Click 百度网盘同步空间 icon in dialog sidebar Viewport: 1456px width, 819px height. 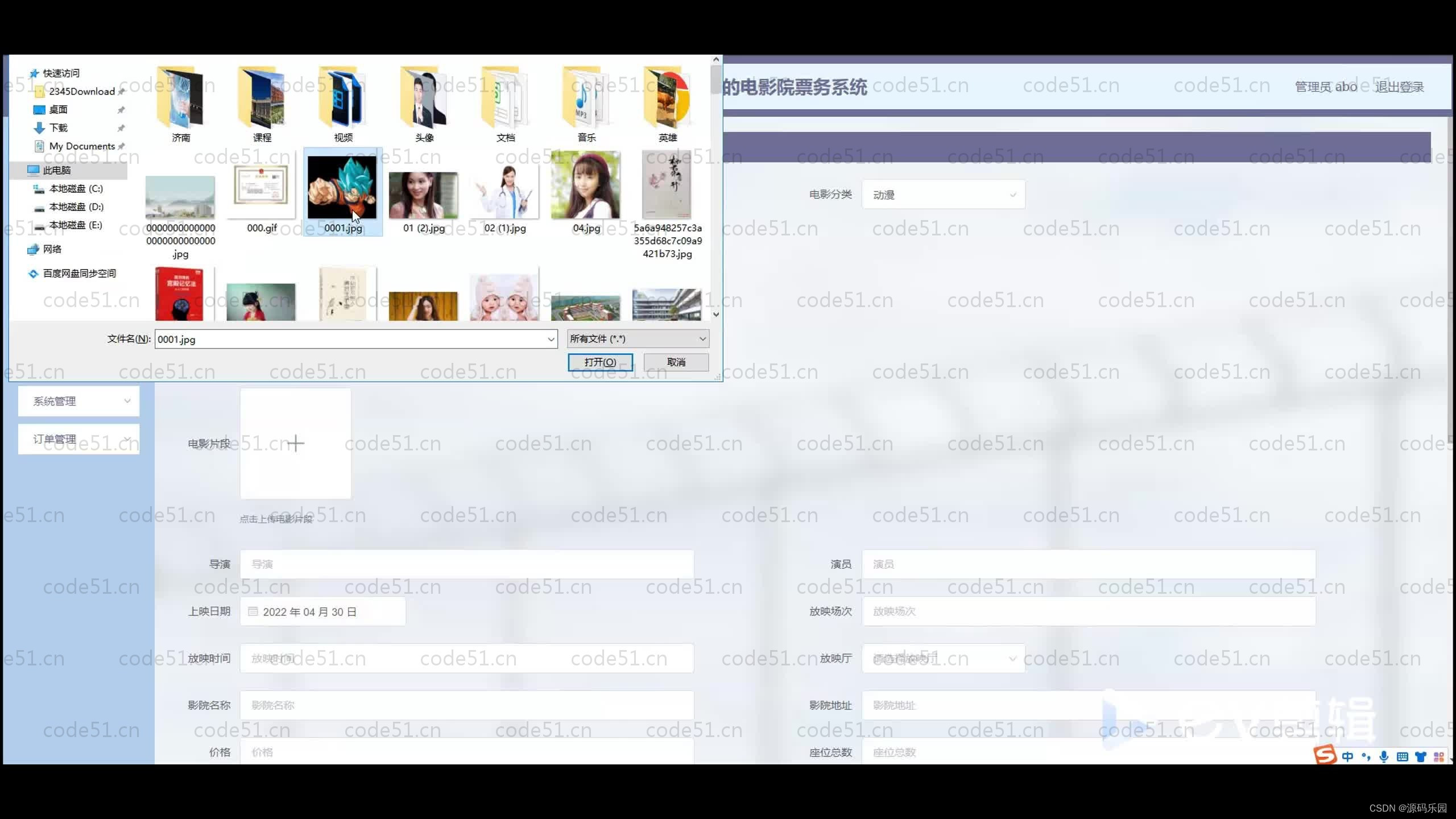(33, 274)
